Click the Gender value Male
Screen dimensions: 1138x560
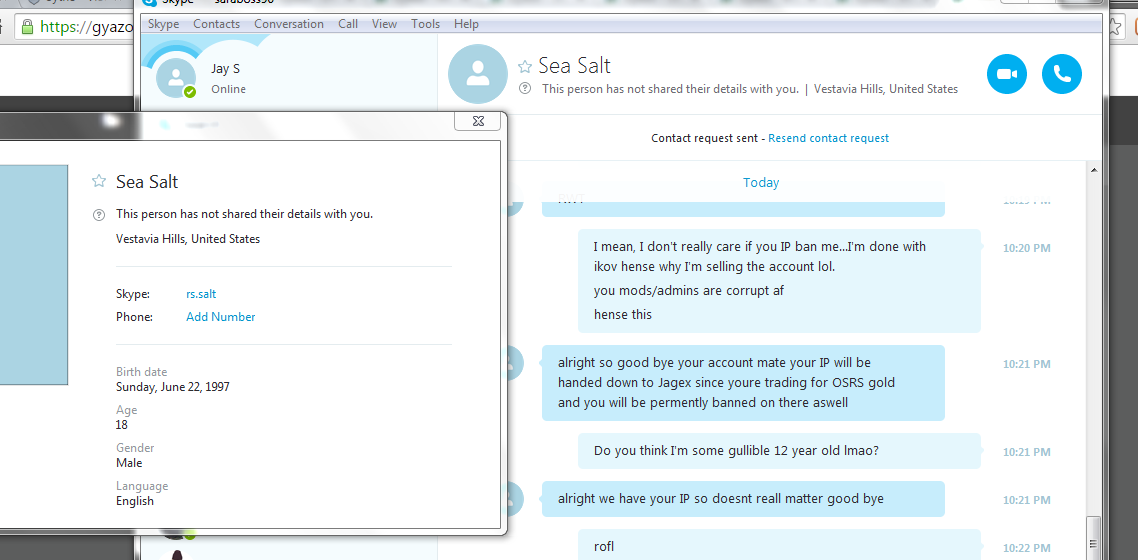129,463
